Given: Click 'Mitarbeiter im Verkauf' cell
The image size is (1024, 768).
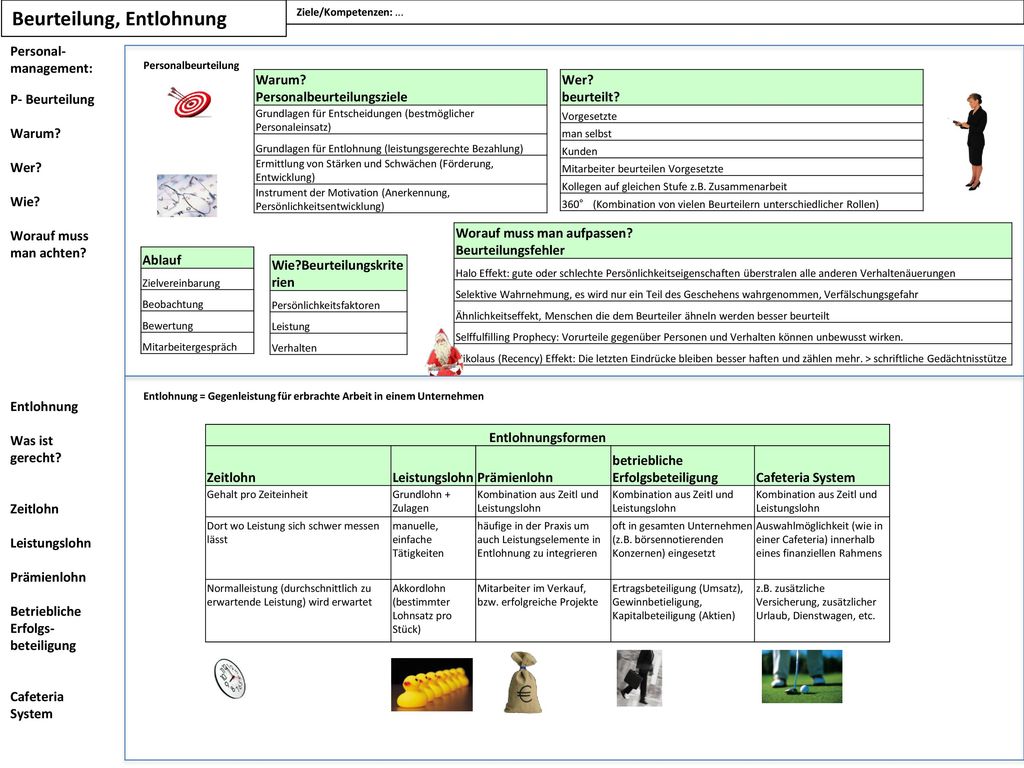Looking at the screenshot, I should click(543, 610).
